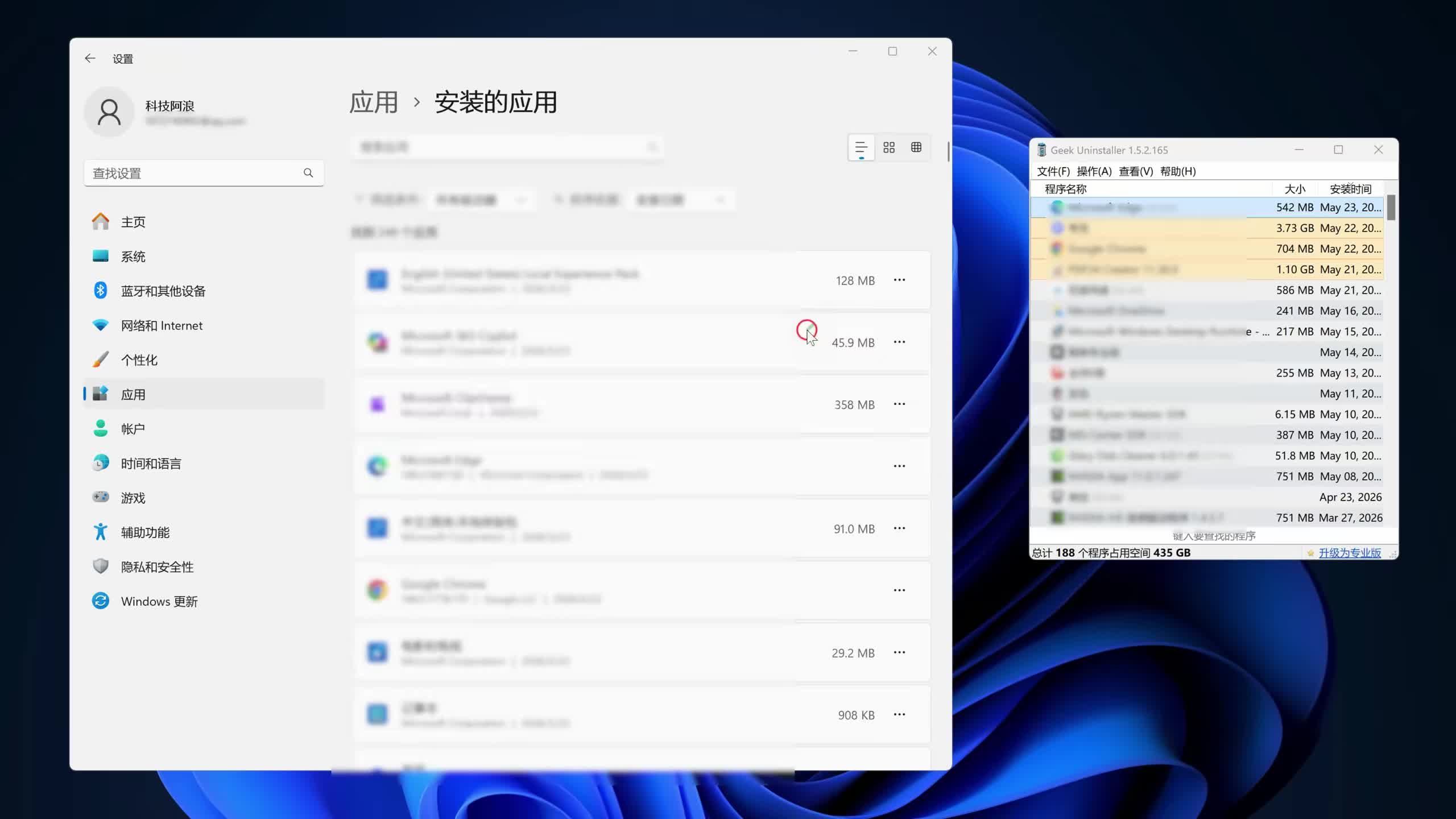The image size is (1456, 819).
Task: Select the 751 MB May 08 row
Action: pyautogui.click(x=1207, y=477)
